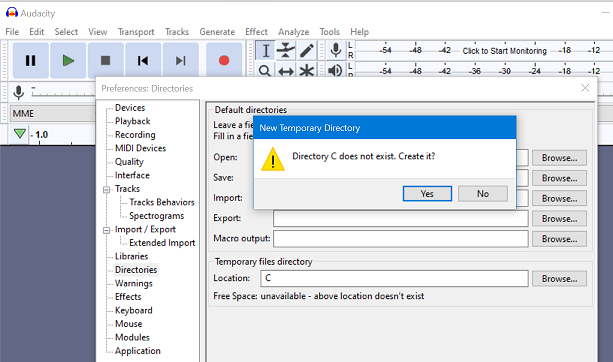Select Modules in preferences tree
The image size is (613, 362).
(132, 337)
